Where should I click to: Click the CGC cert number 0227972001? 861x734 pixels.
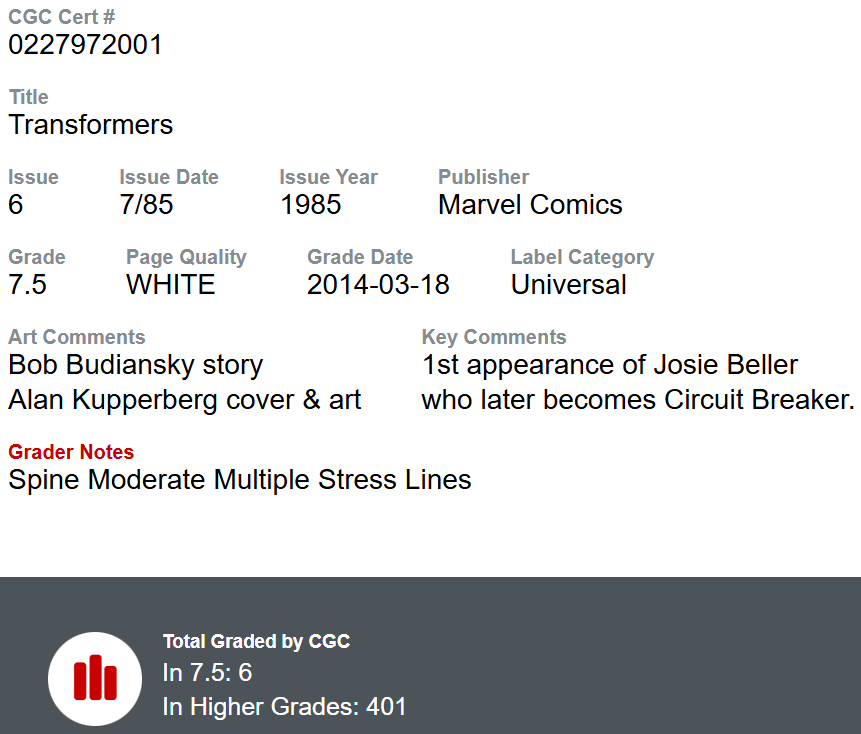[85, 45]
